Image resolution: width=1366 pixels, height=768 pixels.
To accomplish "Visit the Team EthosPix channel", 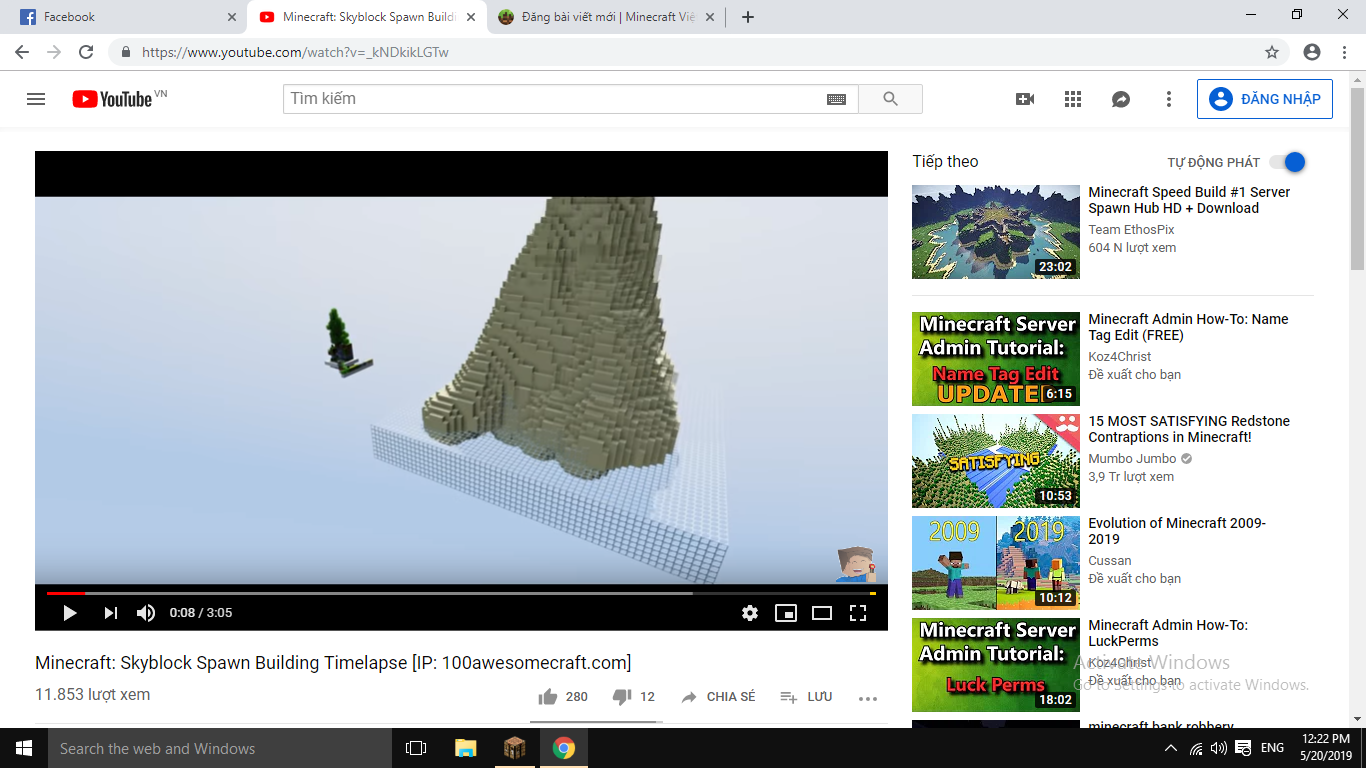I will pyautogui.click(x=1131, y=230).
